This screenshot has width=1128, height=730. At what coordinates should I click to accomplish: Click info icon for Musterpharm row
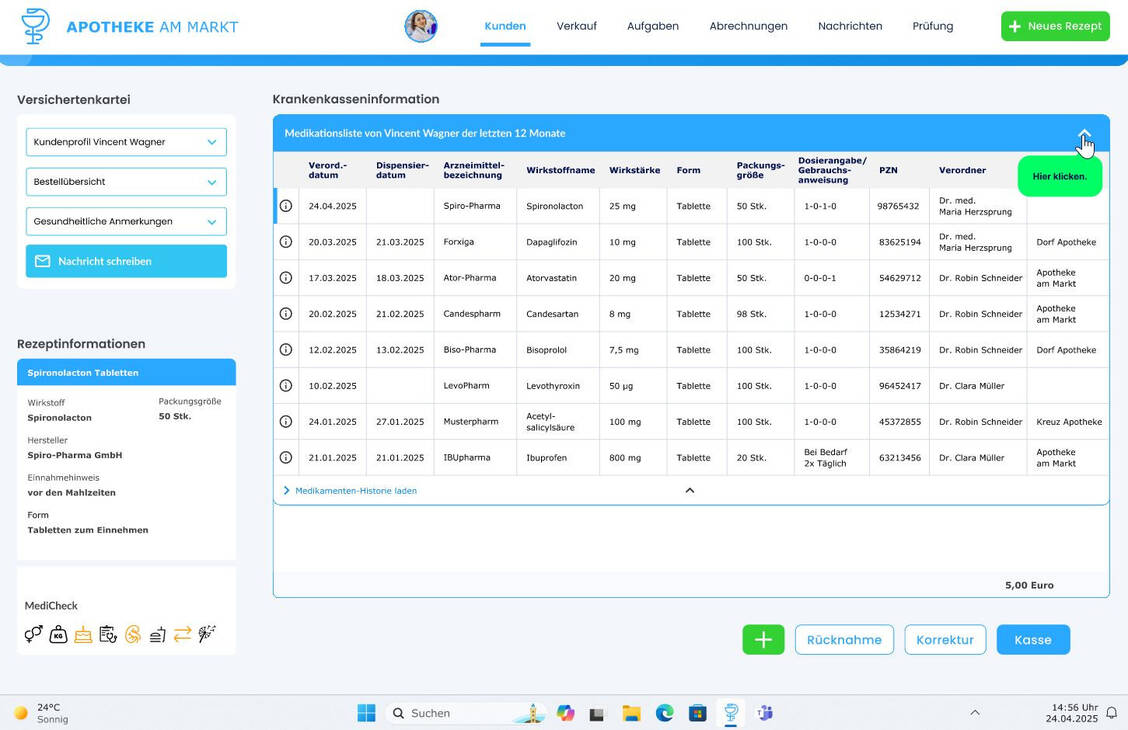[286, 421]
